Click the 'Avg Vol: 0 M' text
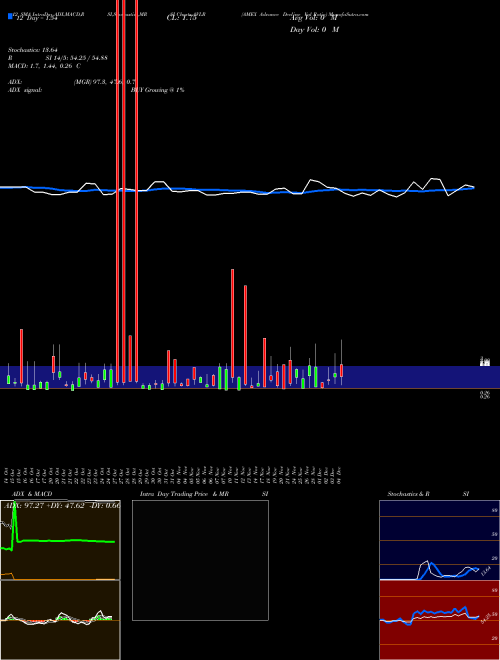The image size is (500, 660). [314, 18]
